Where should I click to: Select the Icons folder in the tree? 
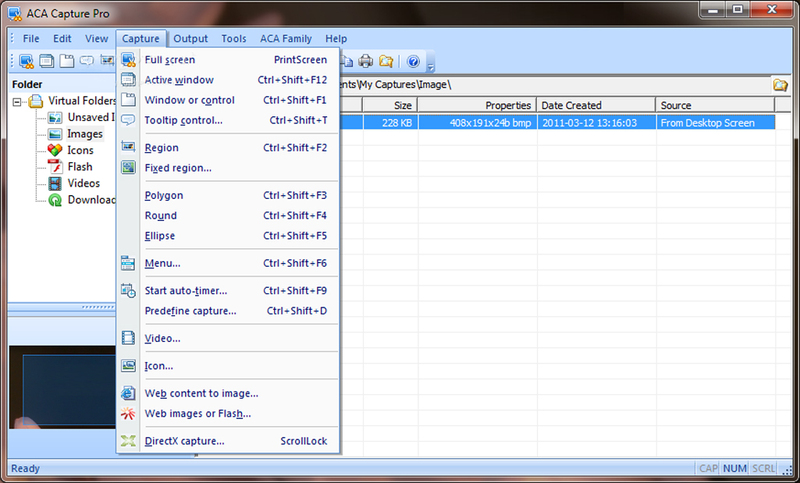80,150
